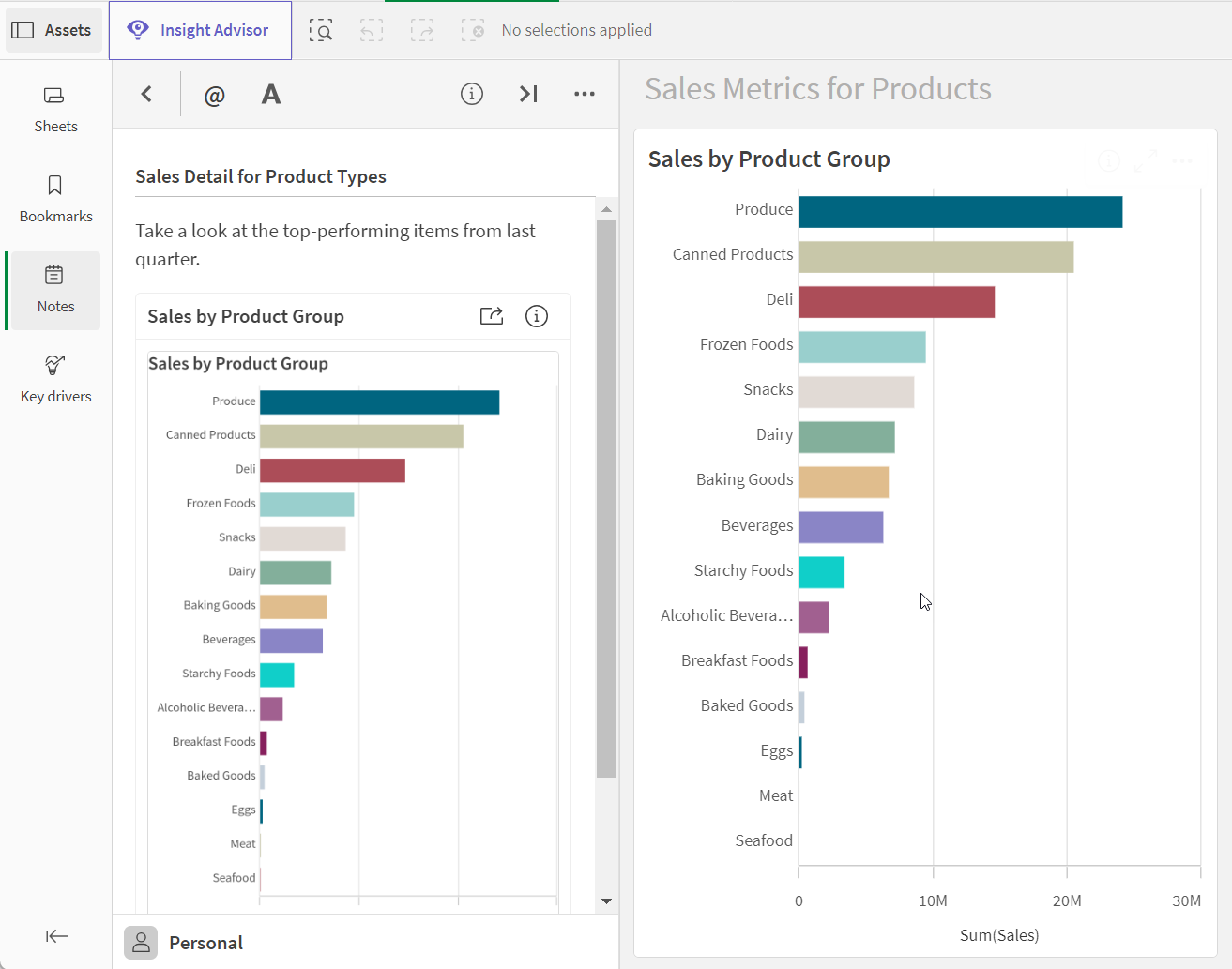Click the note scrollbar up arrow

pos(606,209)
